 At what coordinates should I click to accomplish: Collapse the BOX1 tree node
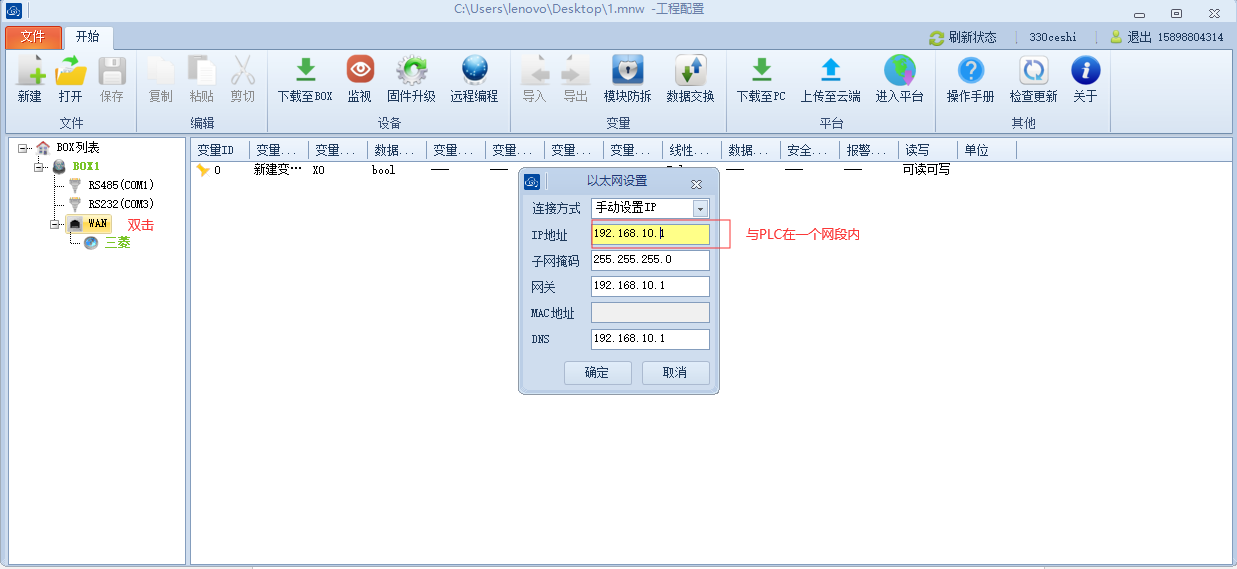(x=40, y=166)
